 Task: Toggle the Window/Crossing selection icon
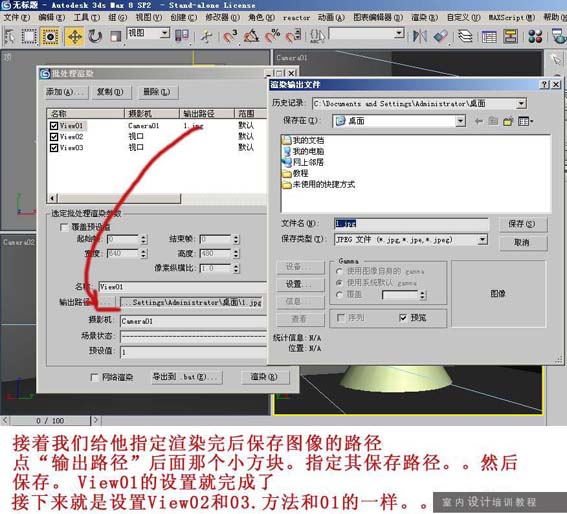50,37
